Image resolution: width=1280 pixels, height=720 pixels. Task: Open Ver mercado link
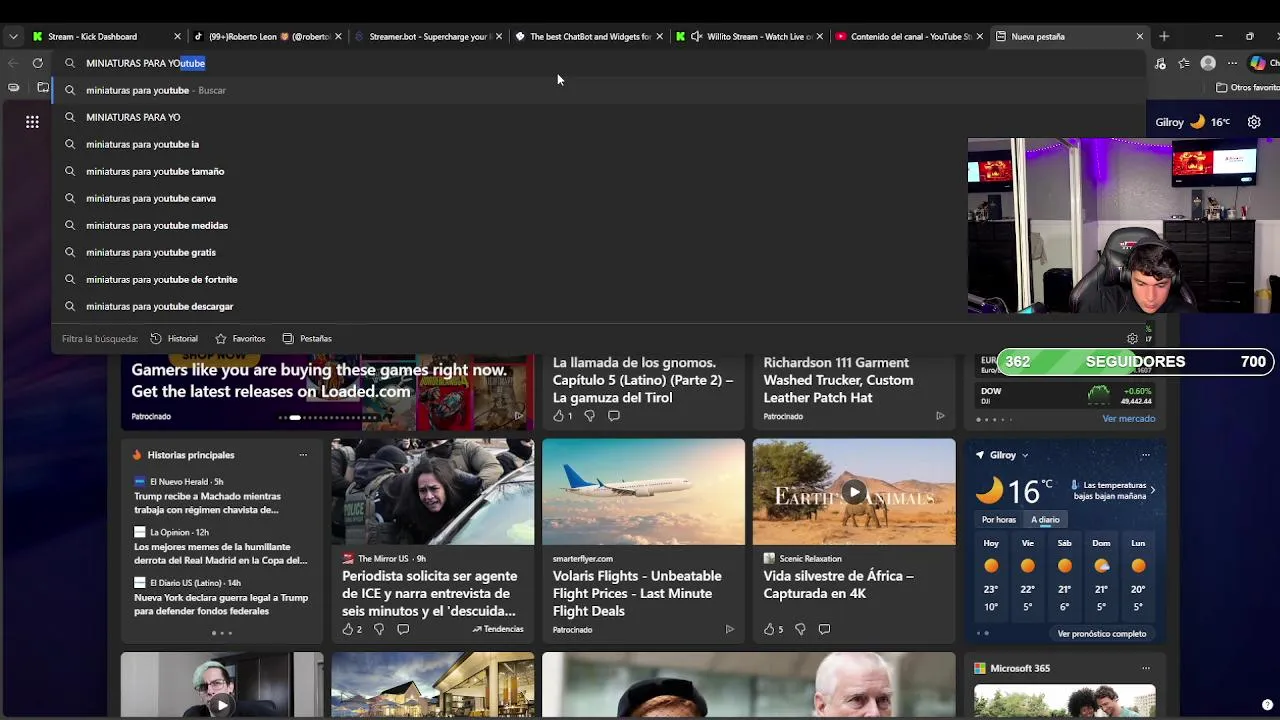pos(1129,419)
